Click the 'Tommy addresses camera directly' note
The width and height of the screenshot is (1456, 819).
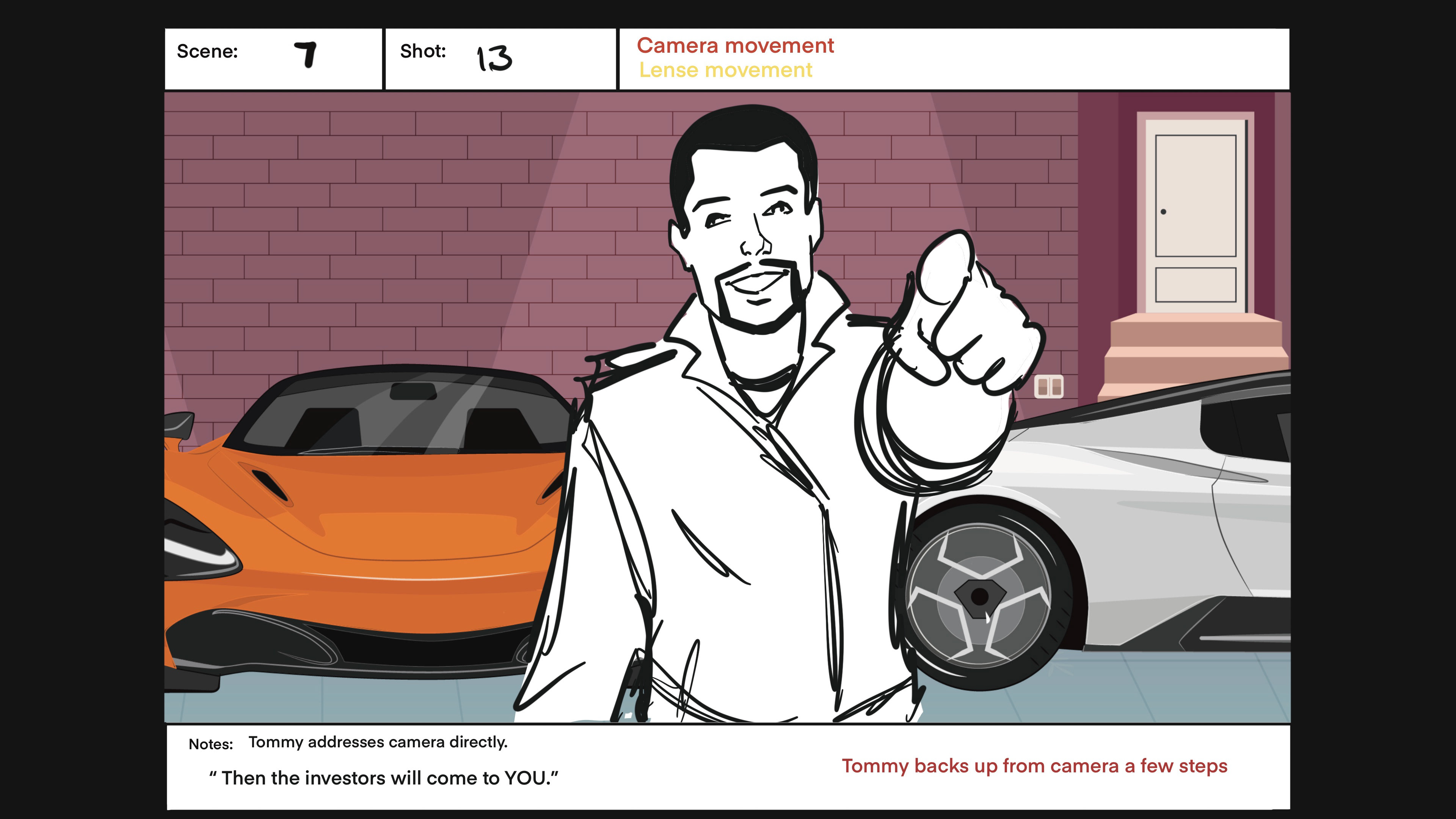pos(378,742)
